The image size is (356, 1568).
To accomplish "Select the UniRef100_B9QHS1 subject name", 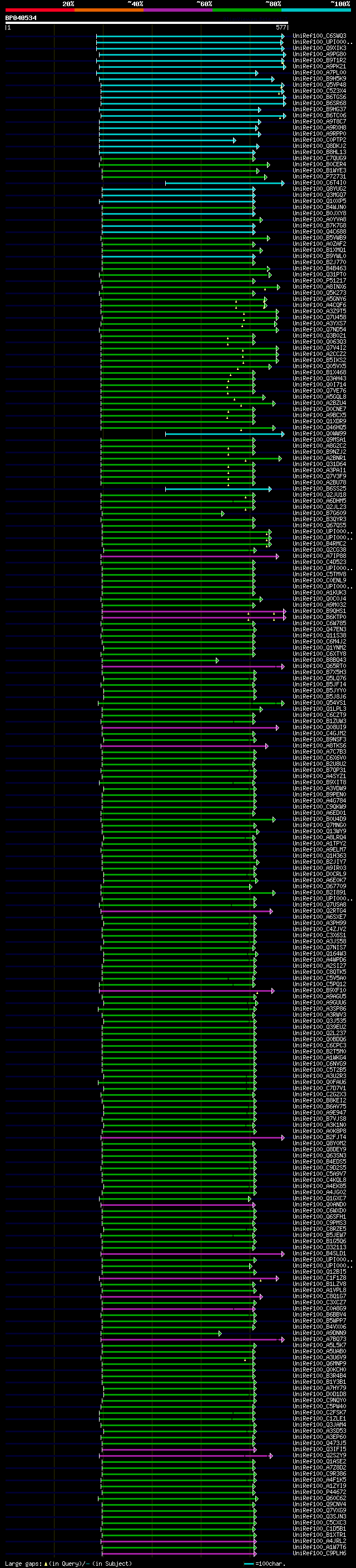I will pos(319,611).
